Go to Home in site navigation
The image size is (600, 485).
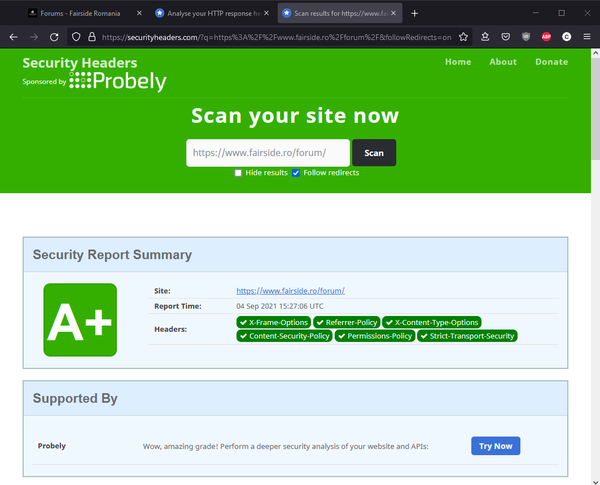coord(458,62)
